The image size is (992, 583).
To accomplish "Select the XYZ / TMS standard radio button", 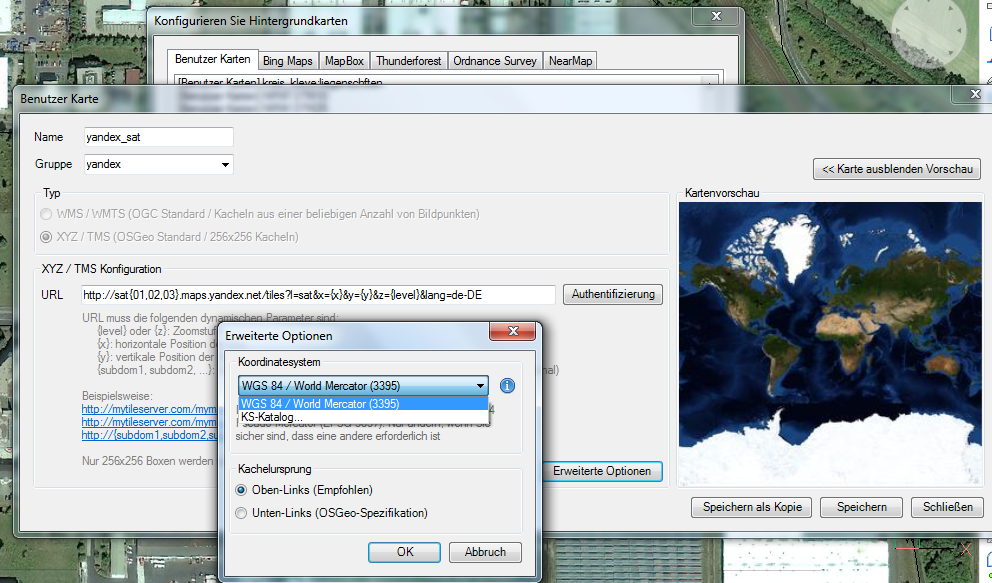I will tap(46, 237).
